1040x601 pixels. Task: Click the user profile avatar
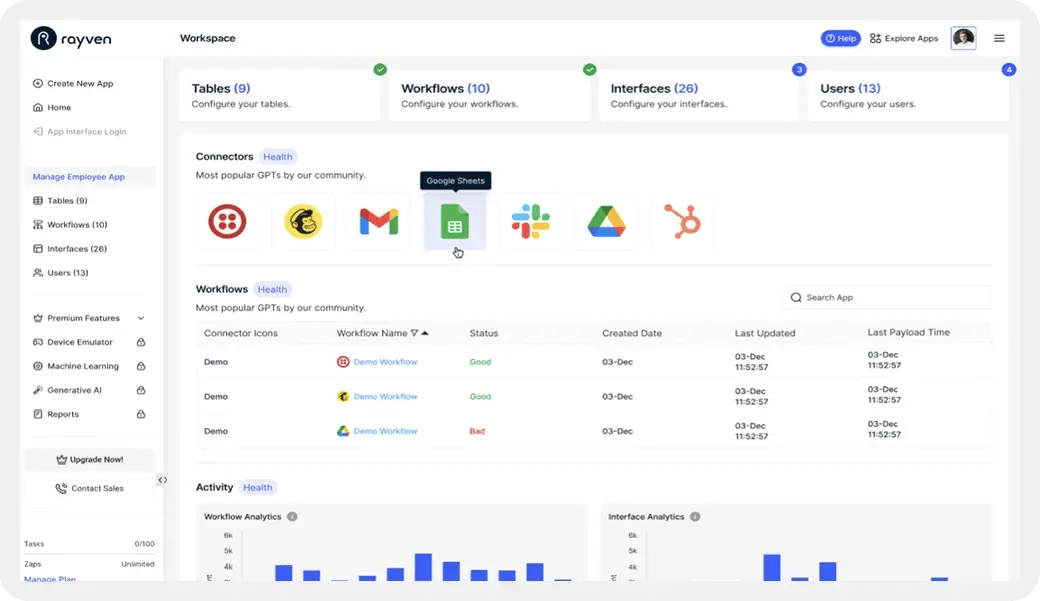point(963,38)
